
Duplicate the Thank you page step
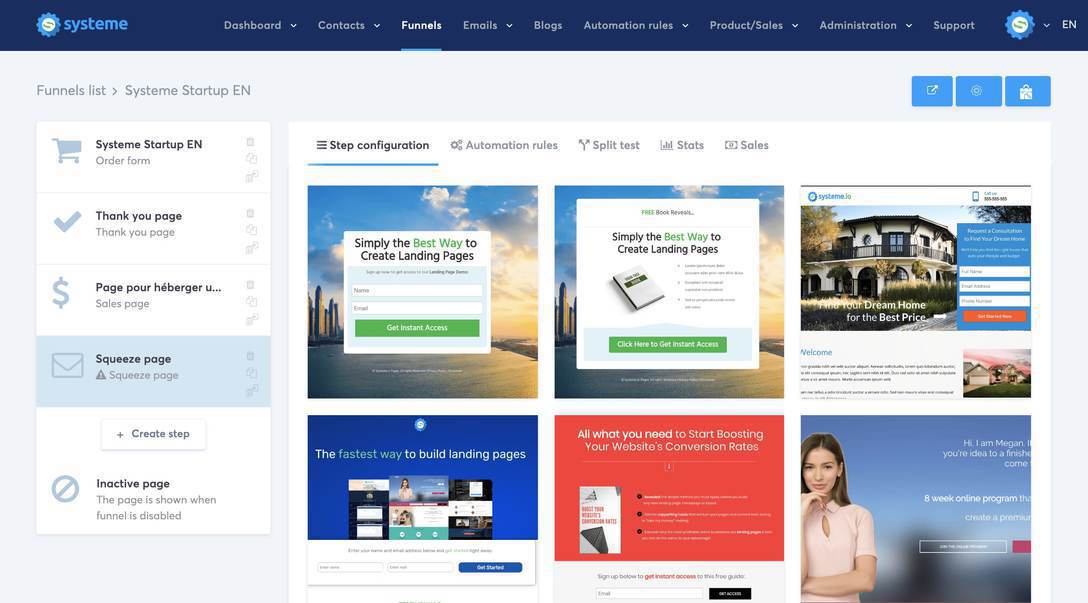pyautogui.click(x=251, y=230)
